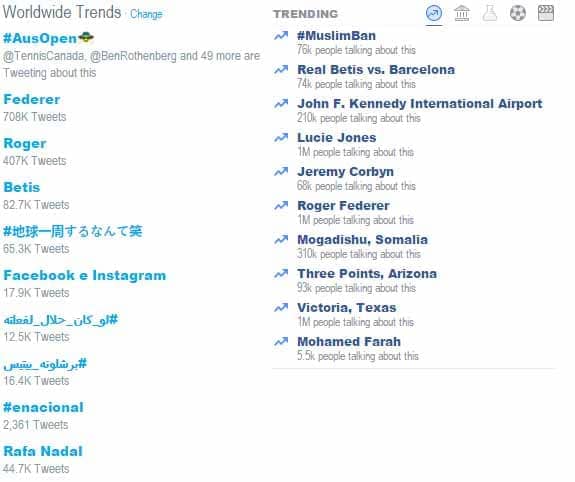Click trend arrow beside Roger Federer
The height and width of the screenshot is (482, 575).
click(x=281, y=205)
